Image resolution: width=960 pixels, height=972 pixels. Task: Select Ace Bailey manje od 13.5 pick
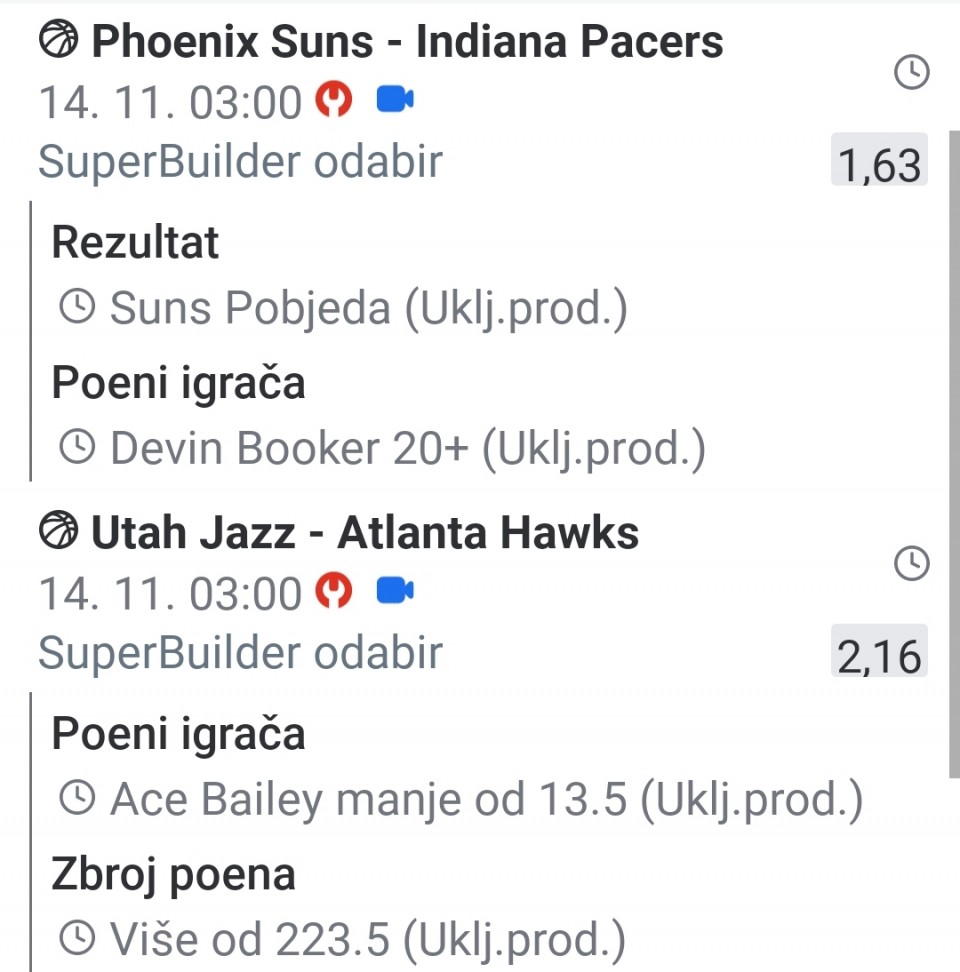click(486, 799)
